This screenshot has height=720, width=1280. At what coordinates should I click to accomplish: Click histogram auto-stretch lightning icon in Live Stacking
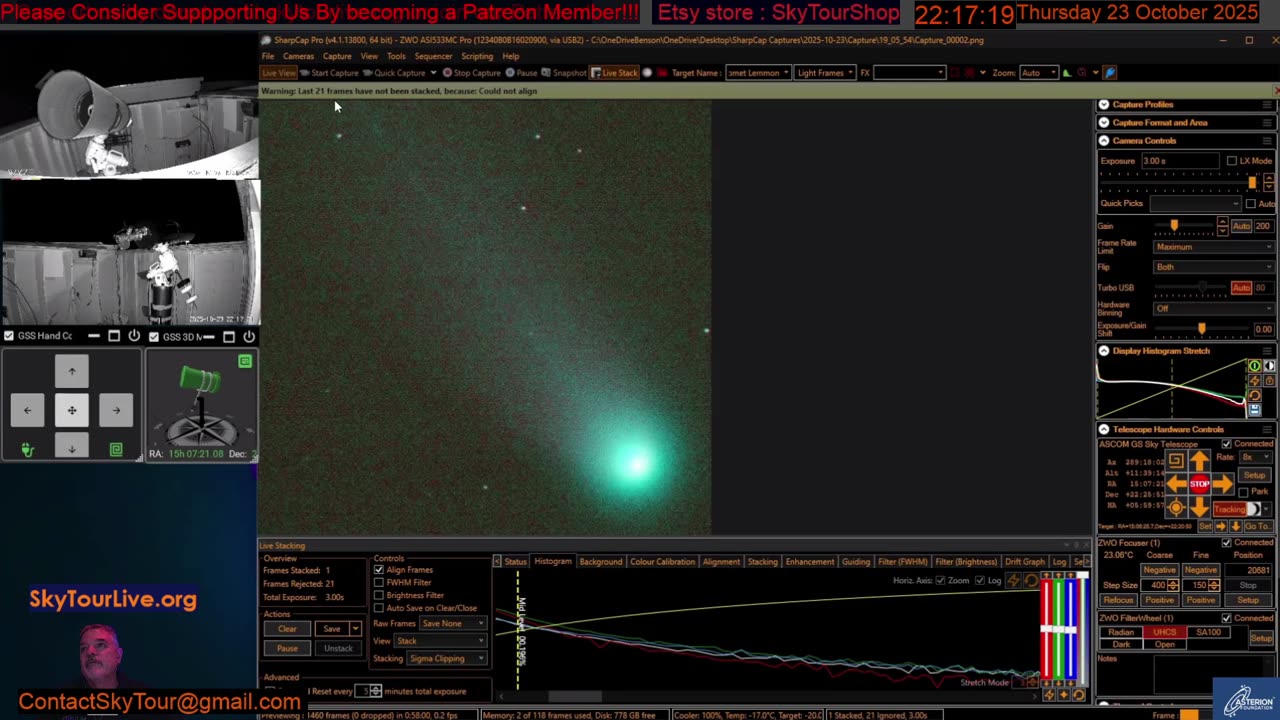[1013, 581]
